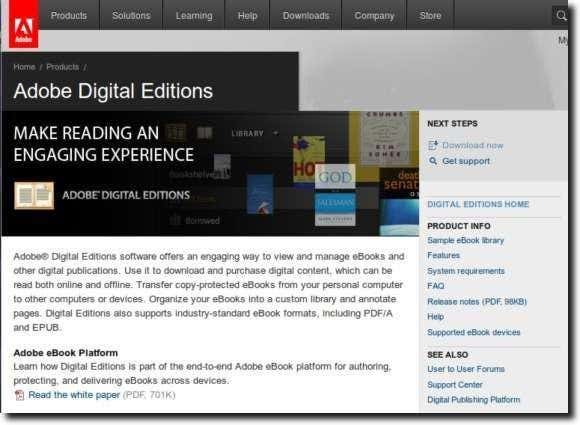Go to Products breadcrumb link
The image size is (580, 425).
(63, 67)
